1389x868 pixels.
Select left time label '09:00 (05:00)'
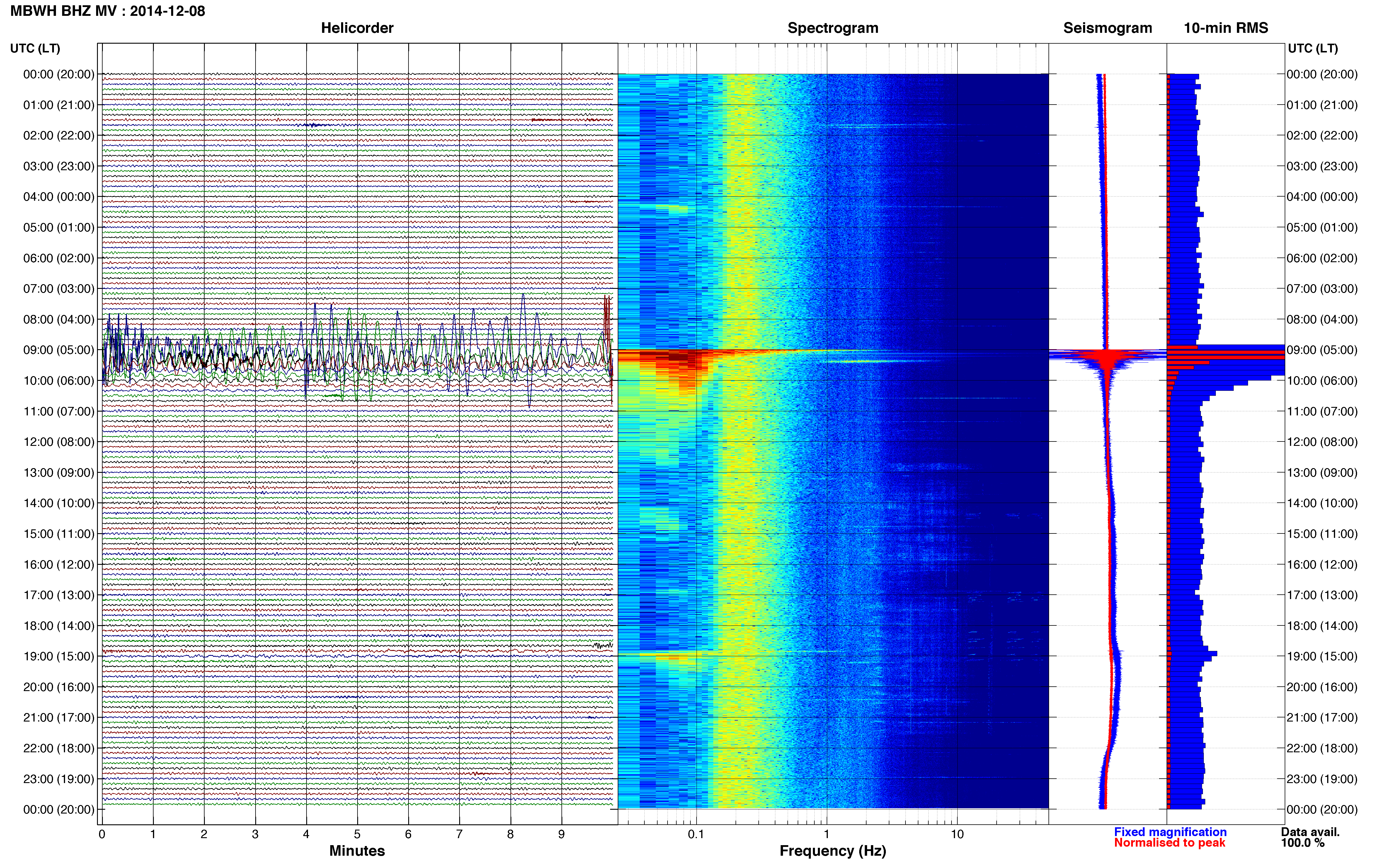click(x=59, y=350)
